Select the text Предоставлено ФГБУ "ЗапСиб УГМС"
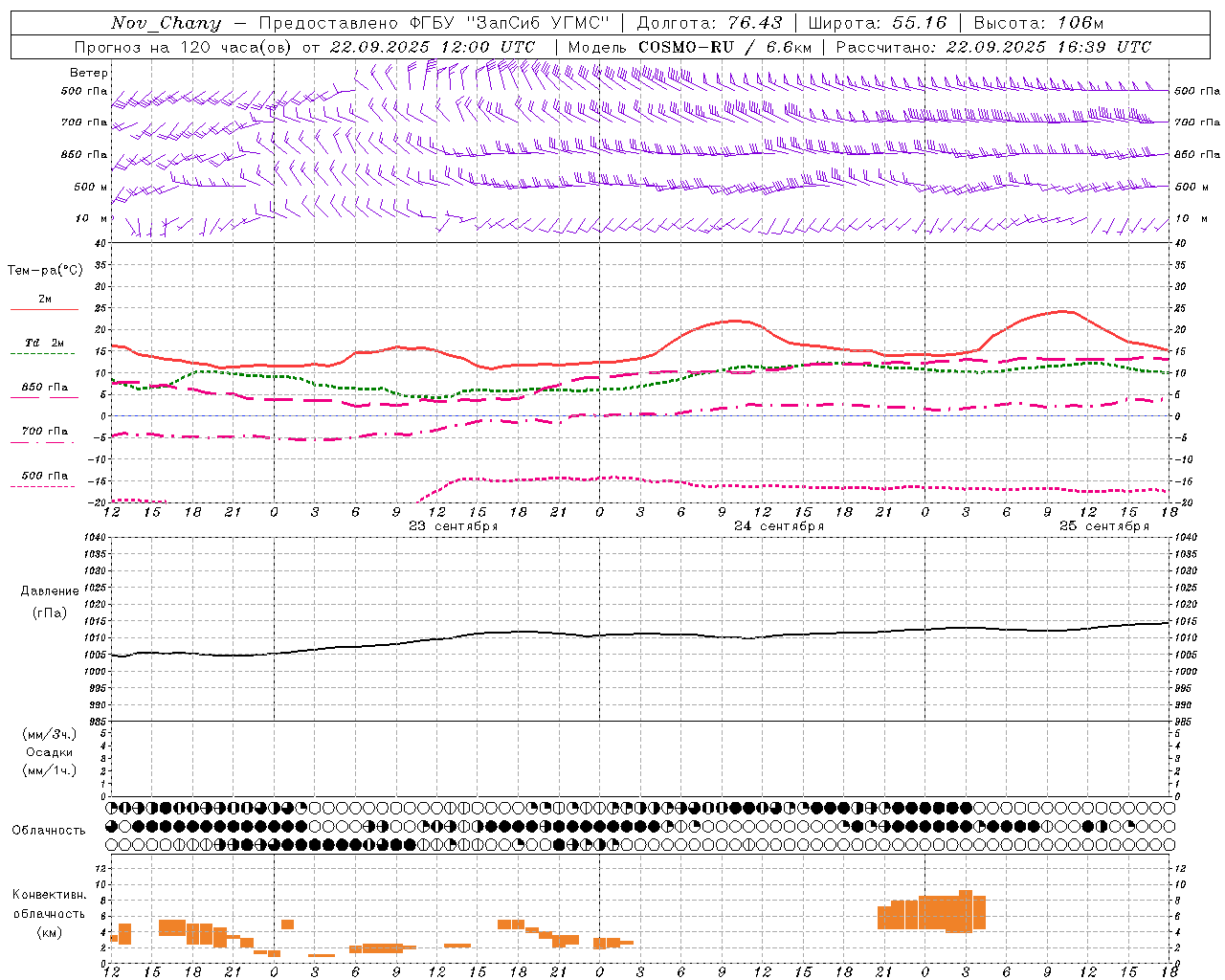The height and width of the screenshot is (980, 1225). tap(434, 23)
